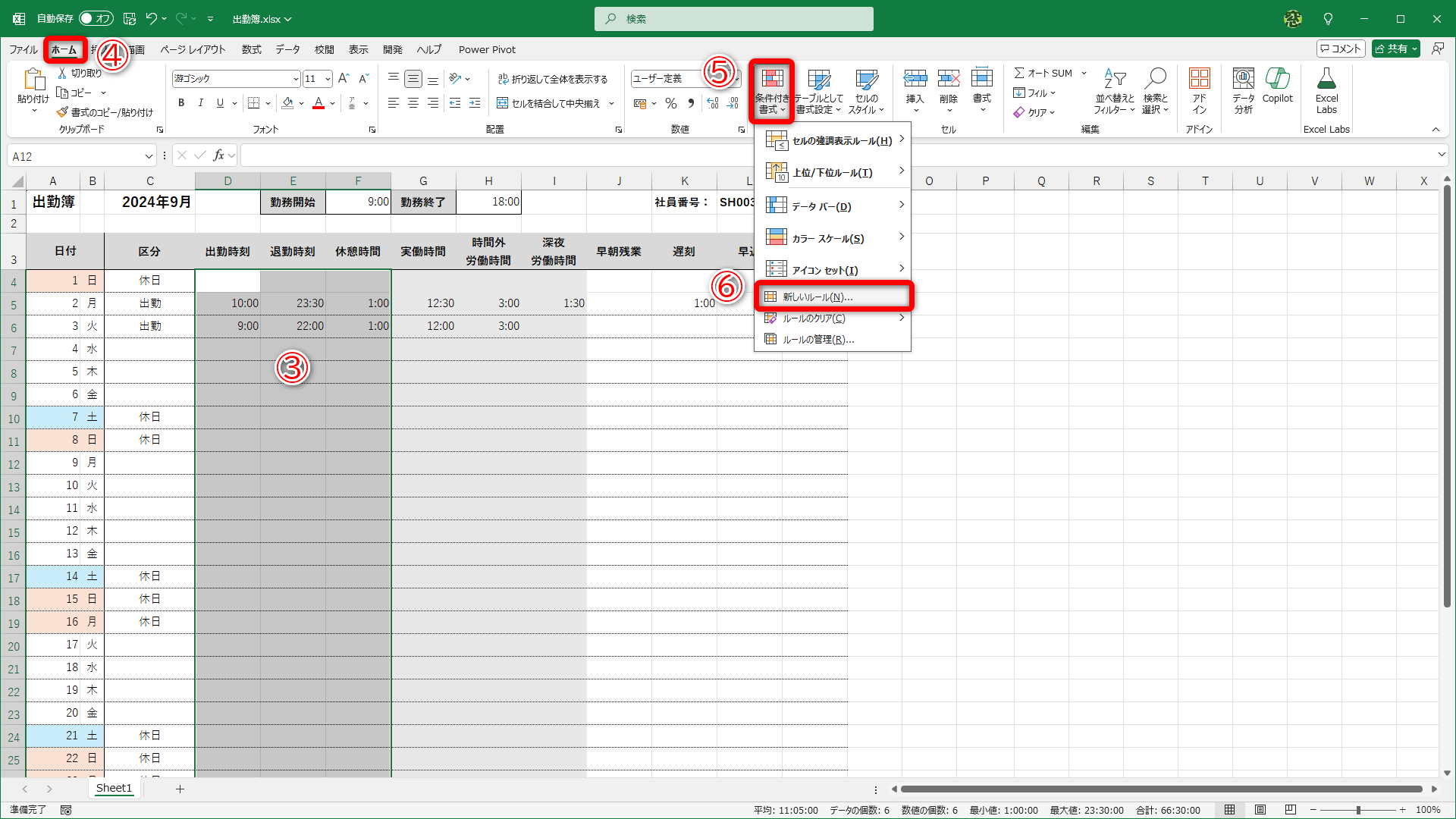Open the Copilot icon

(1277, 80)
